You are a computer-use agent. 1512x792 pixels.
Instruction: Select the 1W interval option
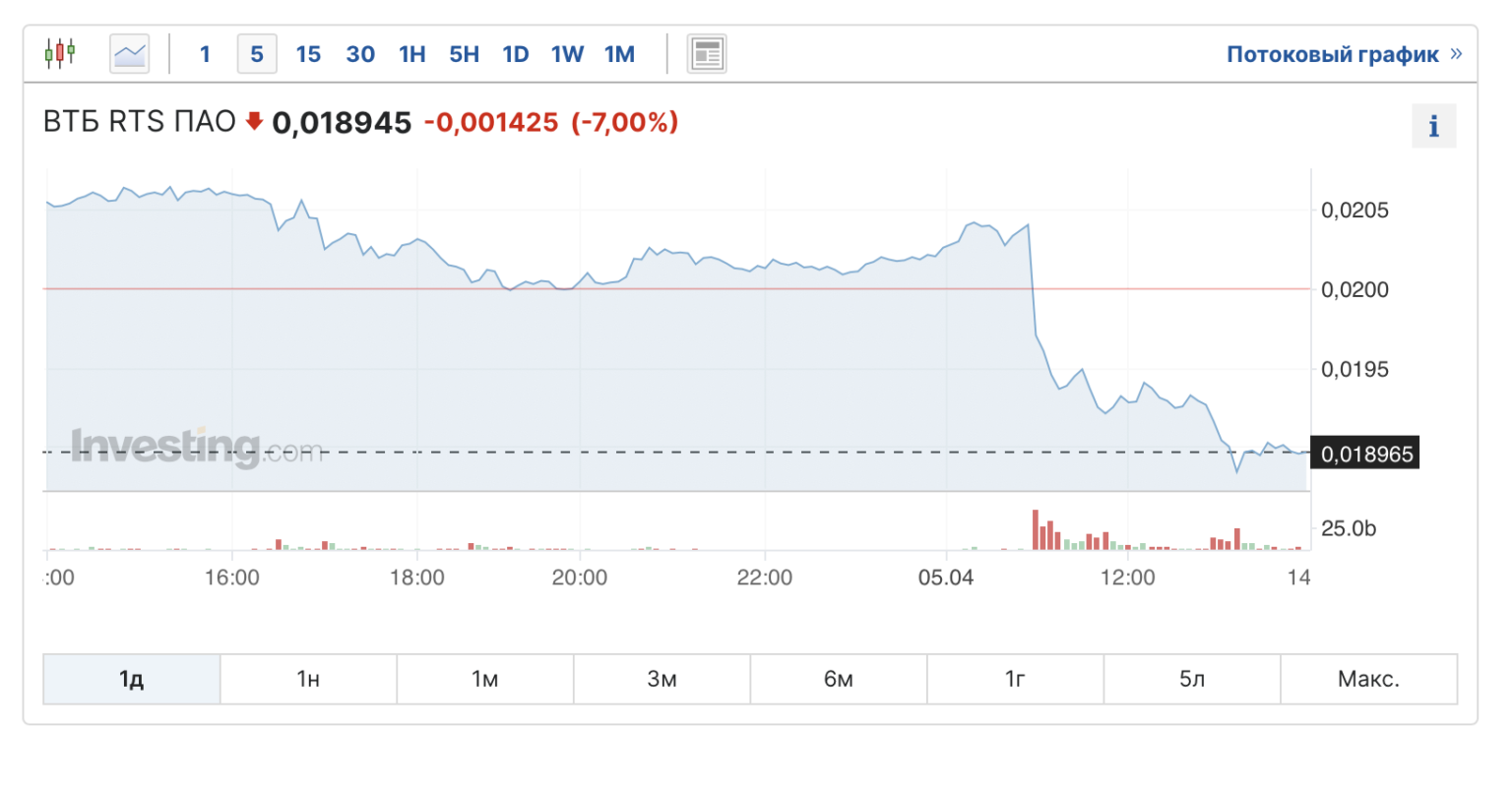coord(567,54)
